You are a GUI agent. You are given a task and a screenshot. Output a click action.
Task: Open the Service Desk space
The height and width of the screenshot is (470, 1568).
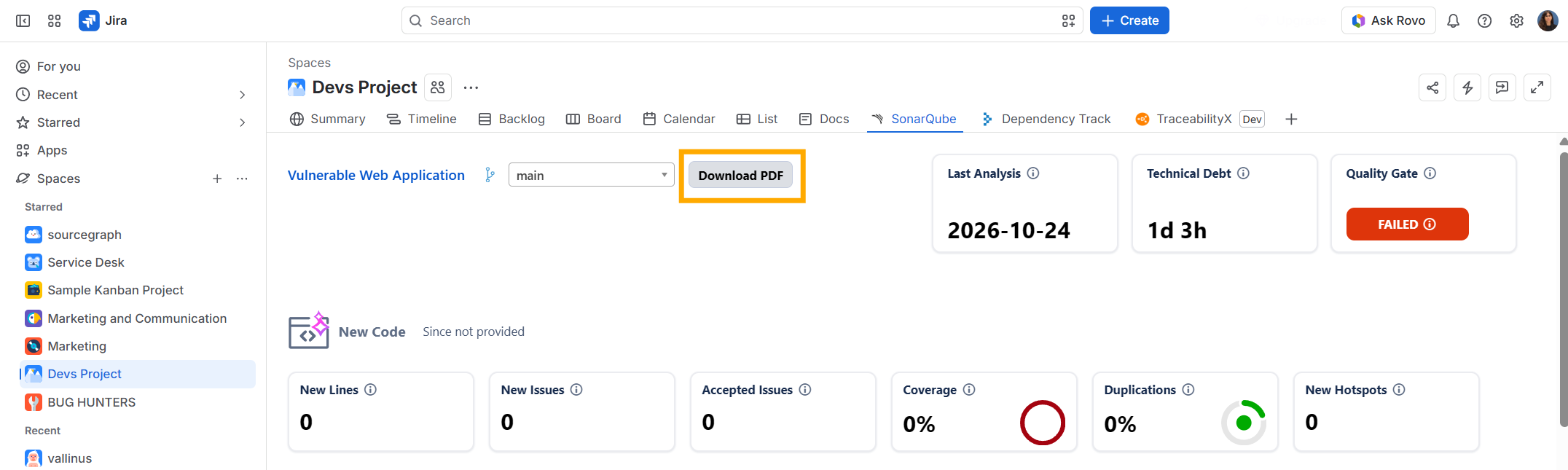(x=138, y=262)
